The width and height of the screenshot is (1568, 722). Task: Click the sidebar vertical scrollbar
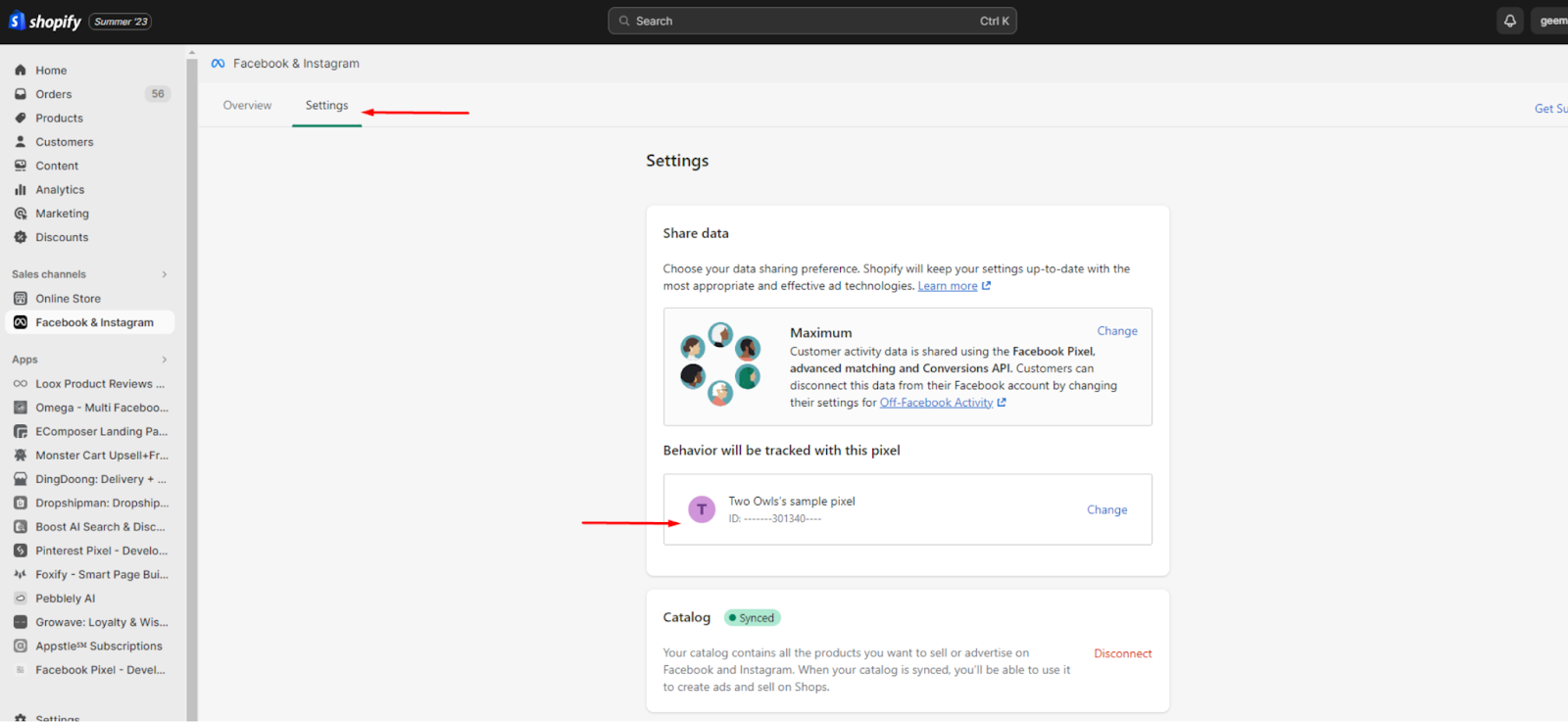click(192, 392)
